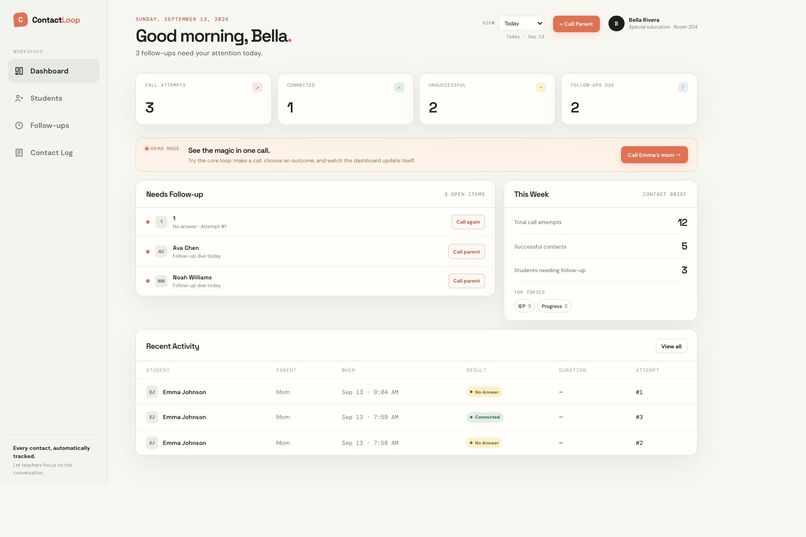806x537 pixels.
Task: Click the No Answer badge on the #2 row
Action: click(484, 443)
